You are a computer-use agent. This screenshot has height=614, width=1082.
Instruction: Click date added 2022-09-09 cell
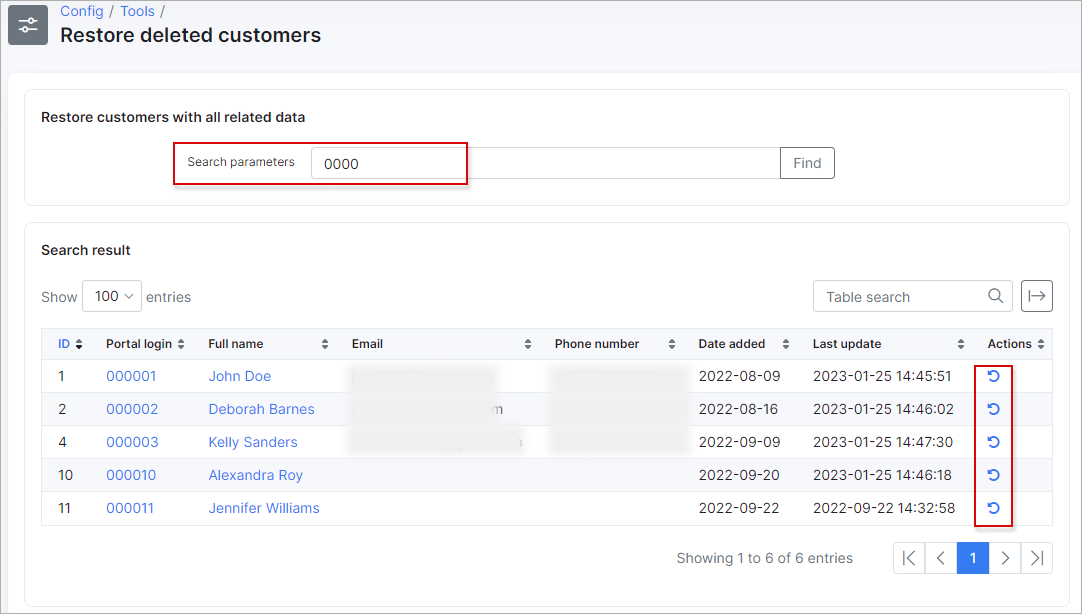(739, 442)
